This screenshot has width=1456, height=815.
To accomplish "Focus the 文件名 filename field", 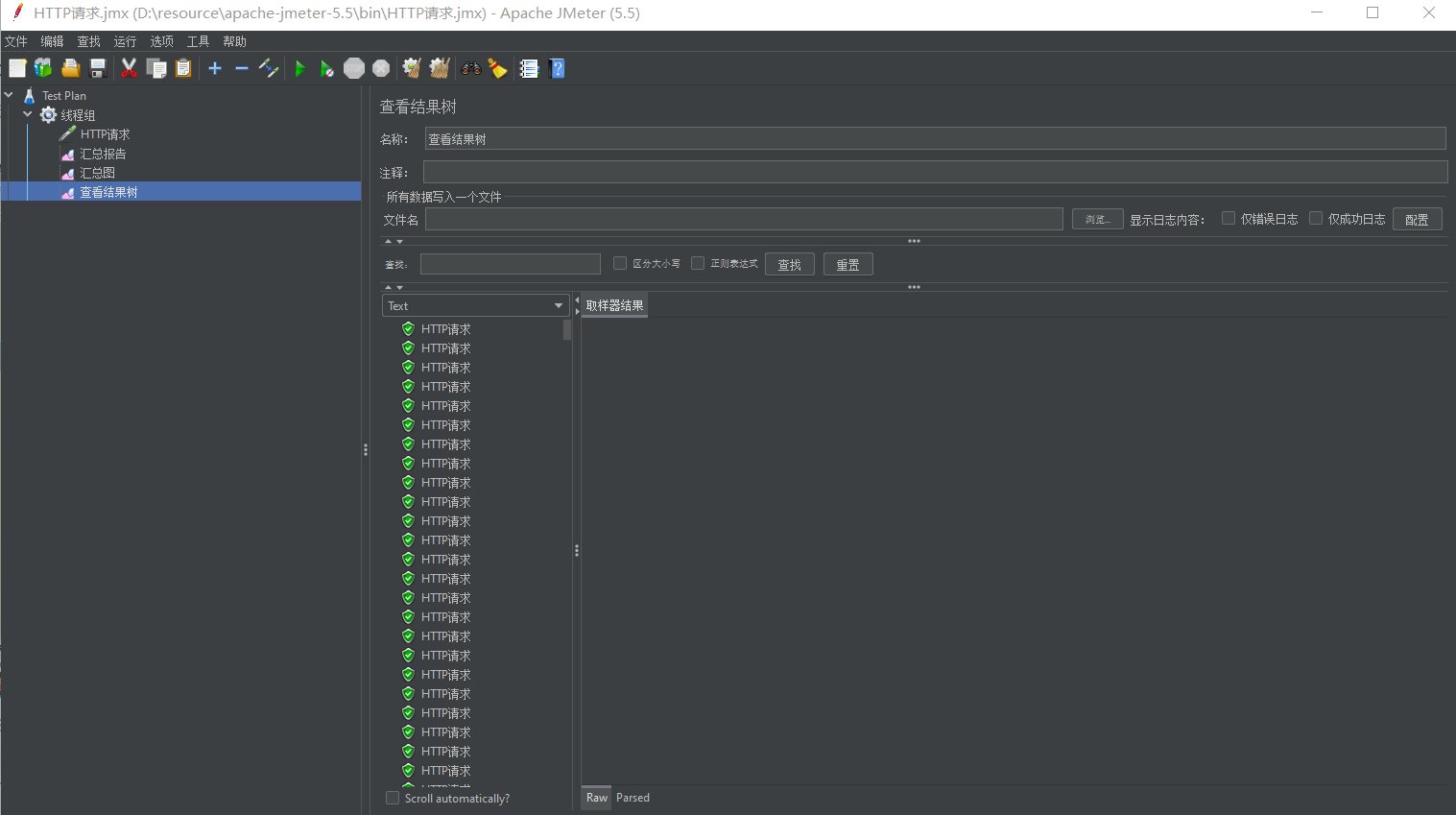I will (744, 220).
